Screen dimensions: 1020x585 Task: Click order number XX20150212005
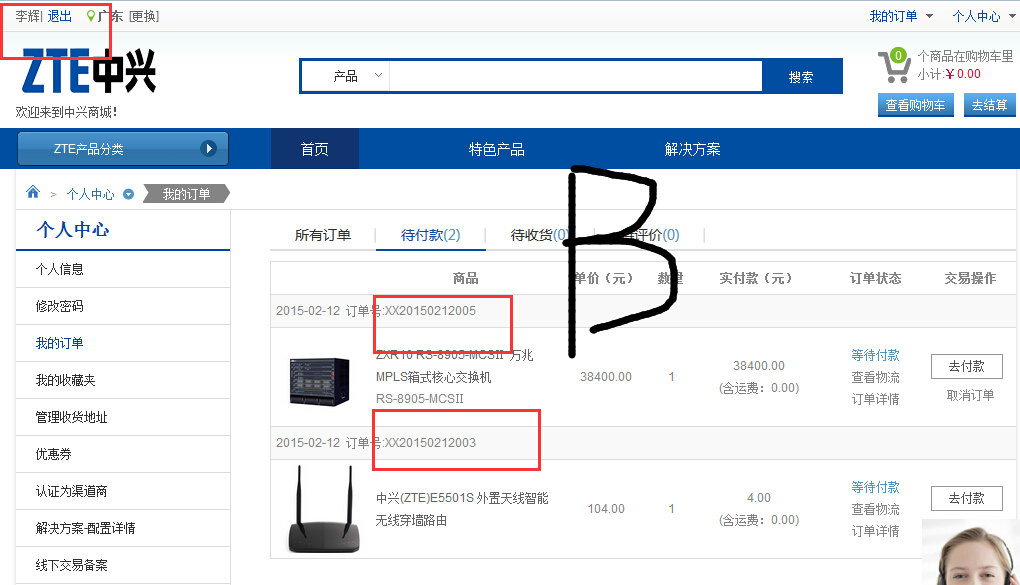[x=430, y=310]
